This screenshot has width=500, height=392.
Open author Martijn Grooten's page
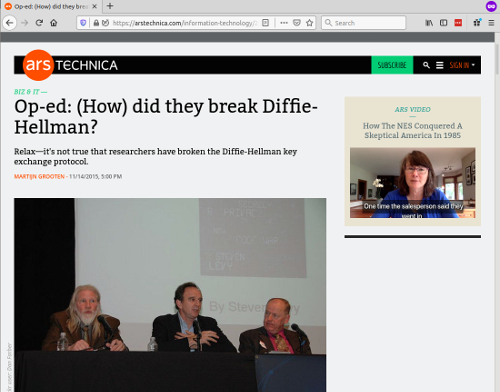coord(39,176)
